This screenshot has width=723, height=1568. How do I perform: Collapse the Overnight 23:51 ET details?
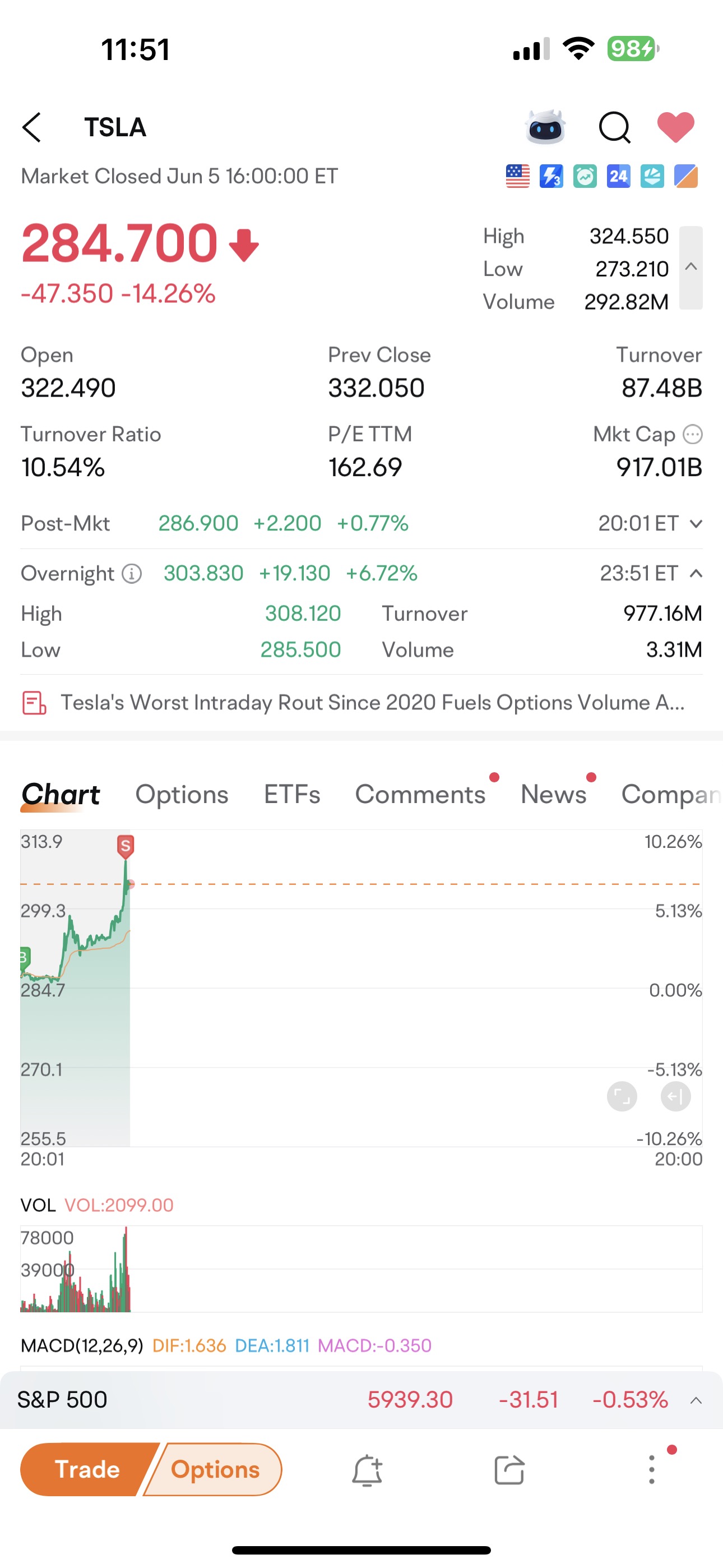[696, 573]
